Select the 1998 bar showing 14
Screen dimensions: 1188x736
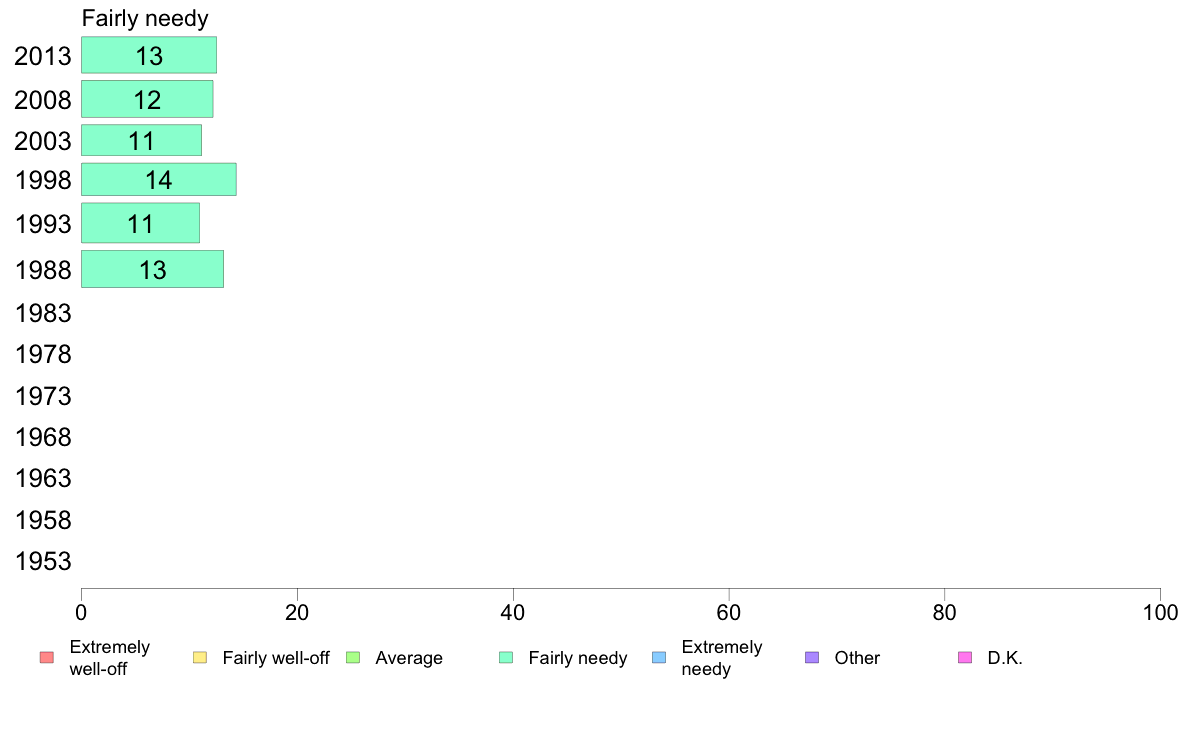click(x=159, y=180)
